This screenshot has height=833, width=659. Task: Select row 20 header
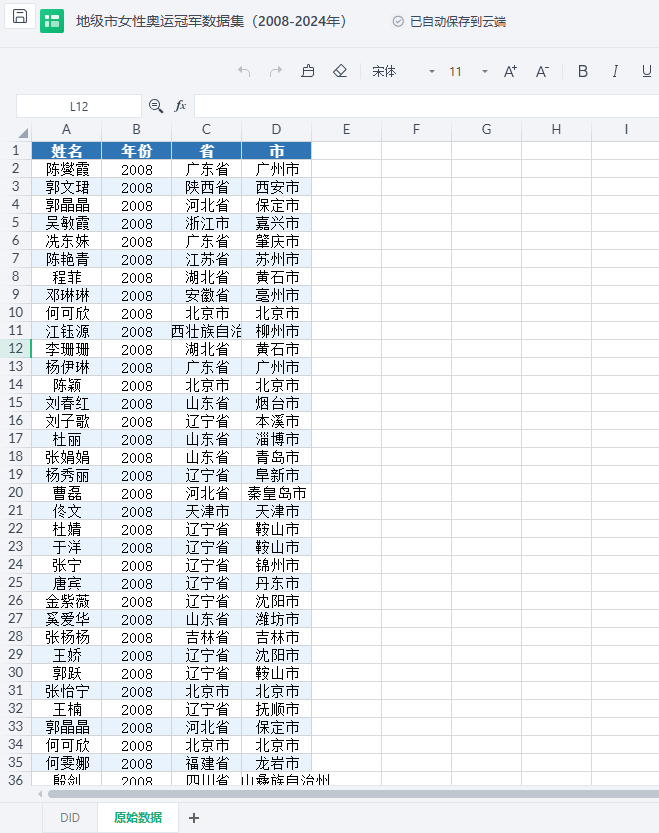16,492
